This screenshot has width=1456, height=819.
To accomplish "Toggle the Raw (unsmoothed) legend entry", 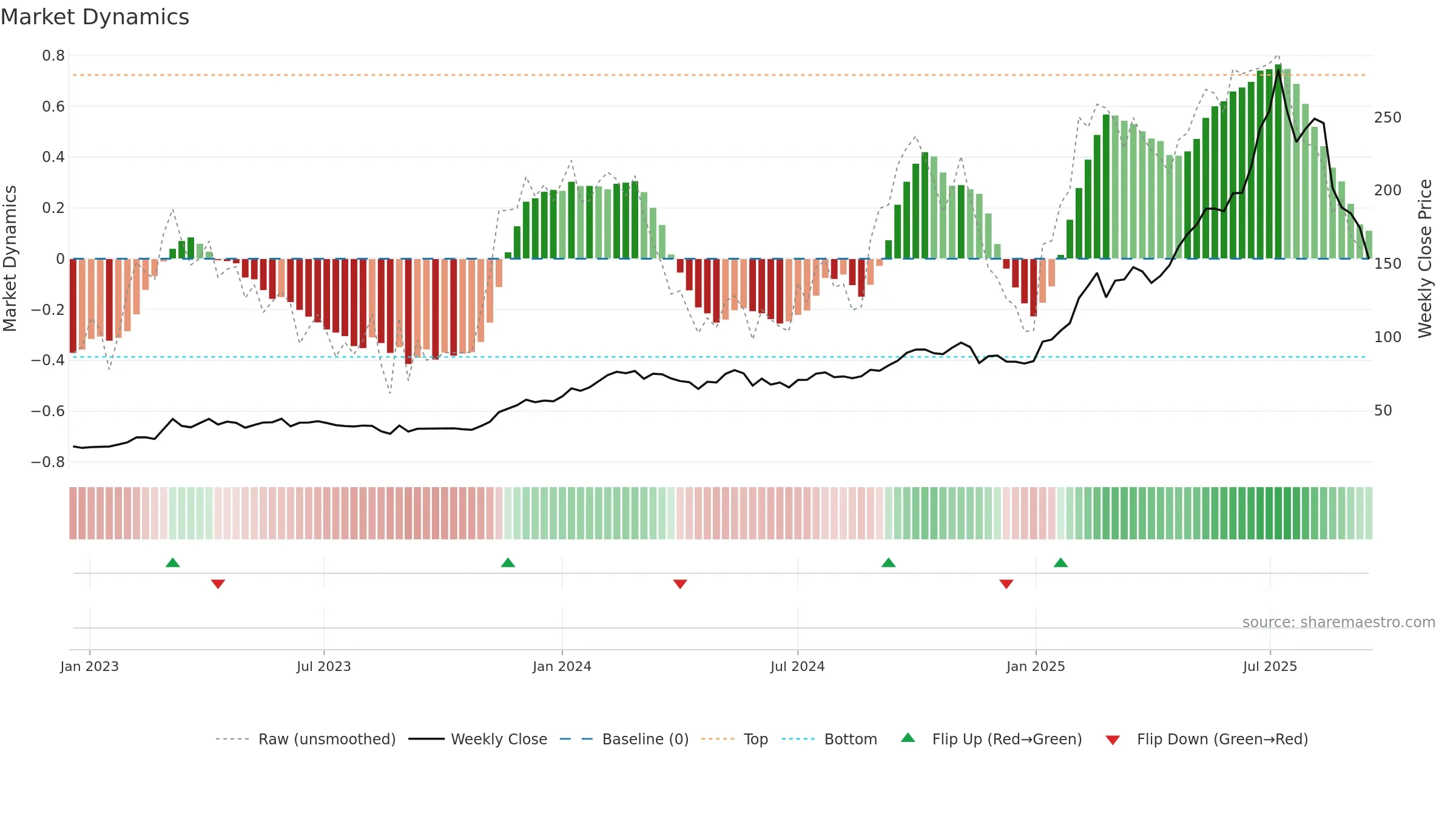I will (306, 739).
